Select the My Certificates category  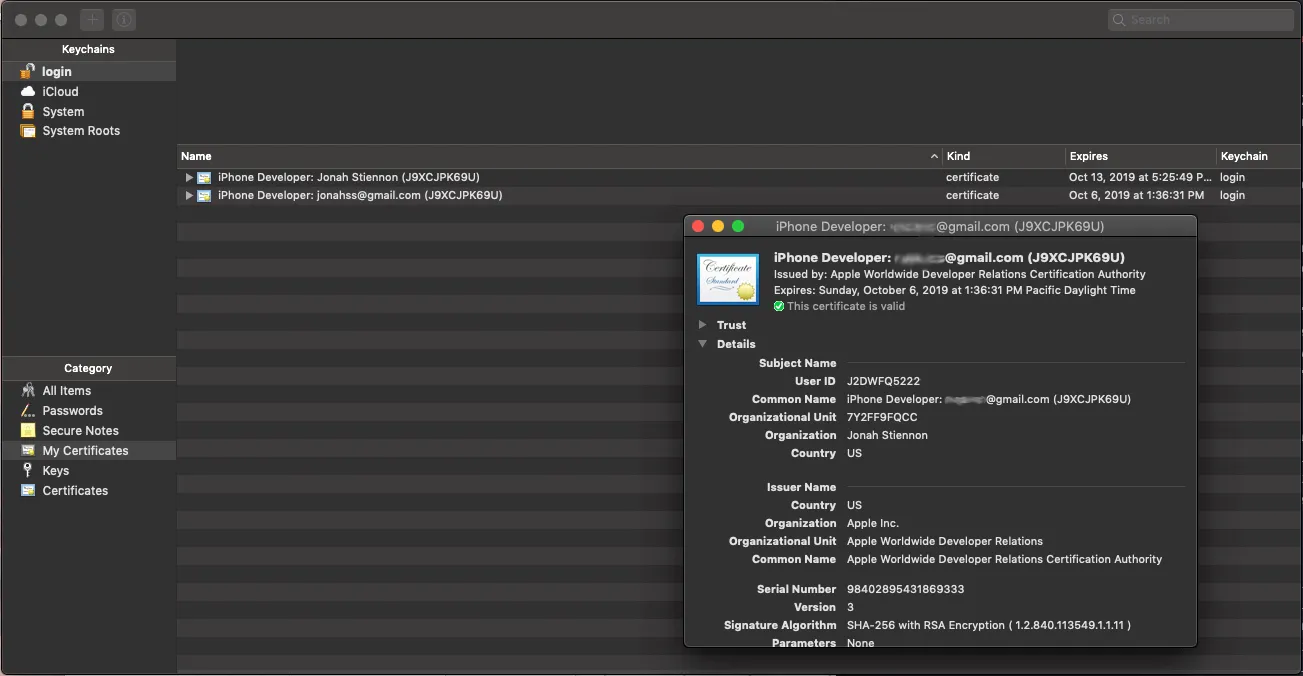point(88,451)
